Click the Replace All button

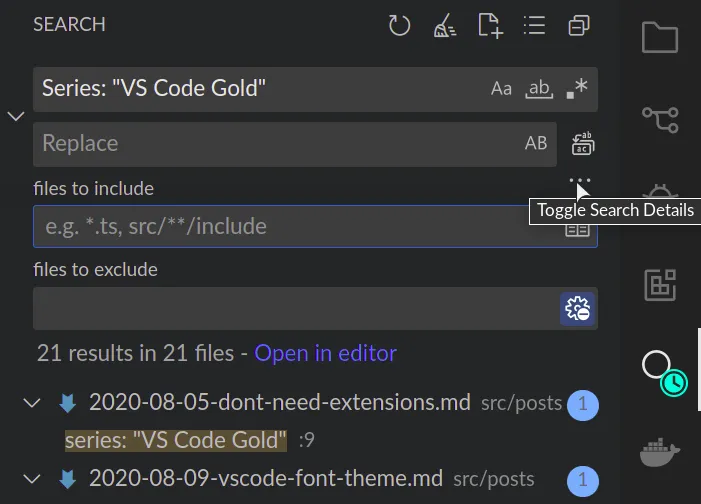(x=583, y=144)
